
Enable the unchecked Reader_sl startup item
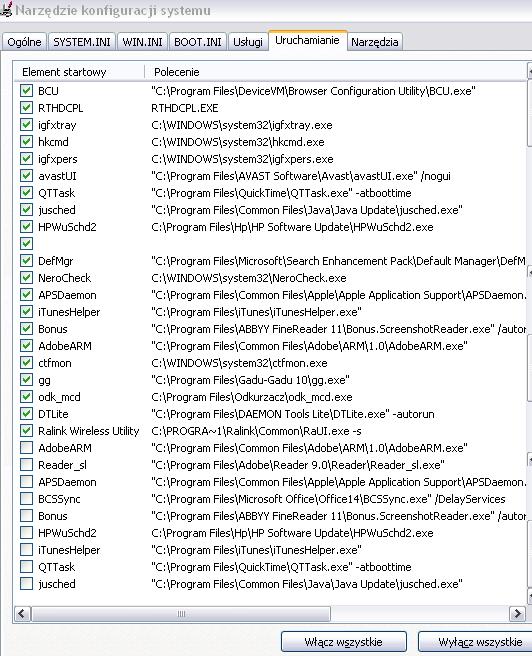(x=26, y=465)
